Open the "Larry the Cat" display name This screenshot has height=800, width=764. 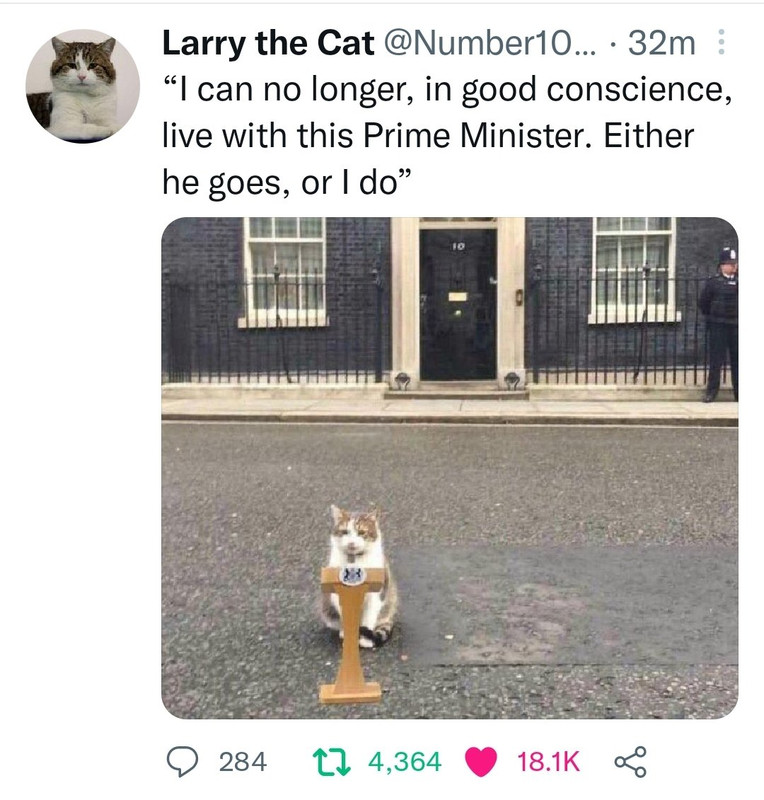click(x=268, y=43)
